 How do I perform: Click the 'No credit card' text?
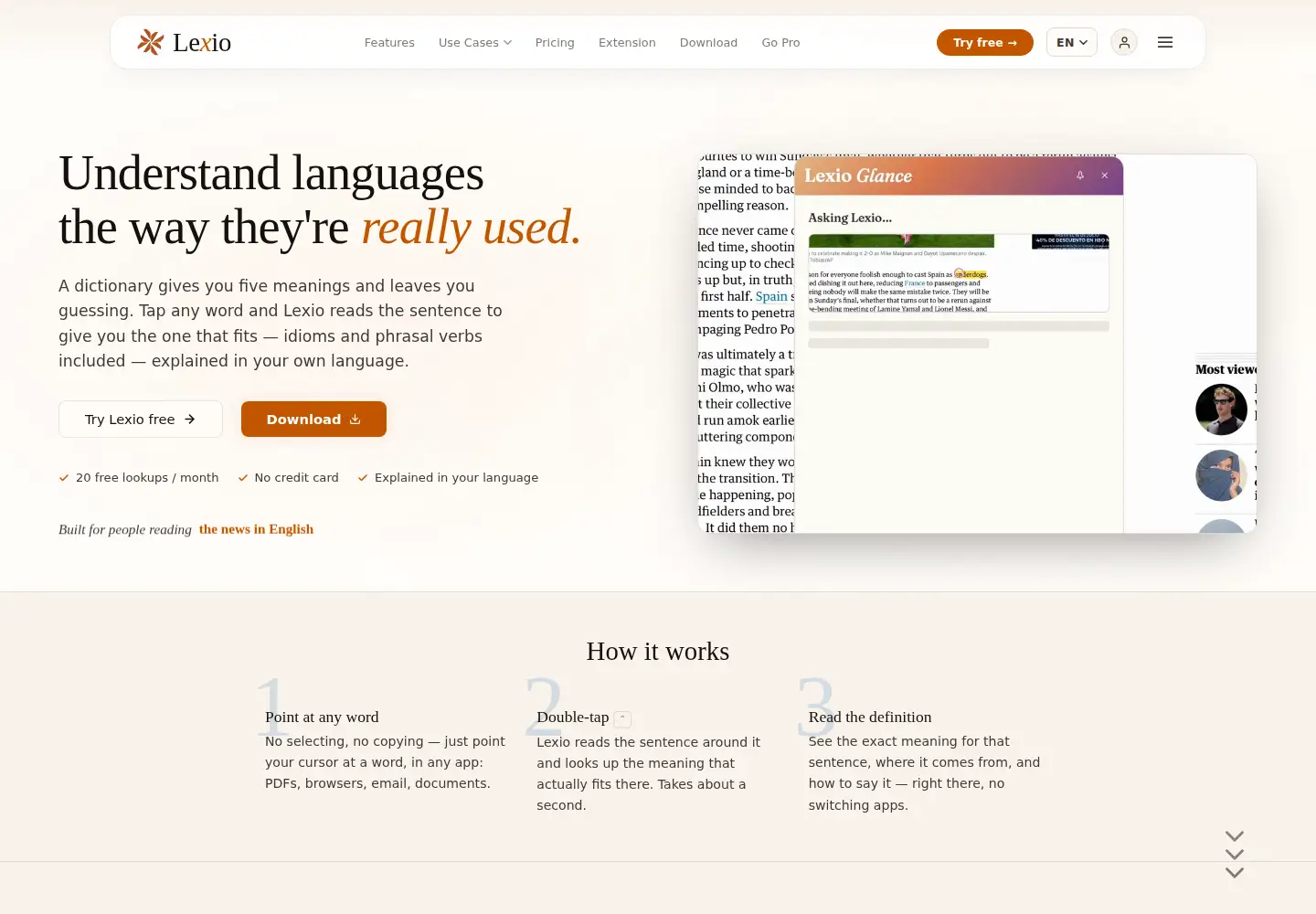coord(296,478)
